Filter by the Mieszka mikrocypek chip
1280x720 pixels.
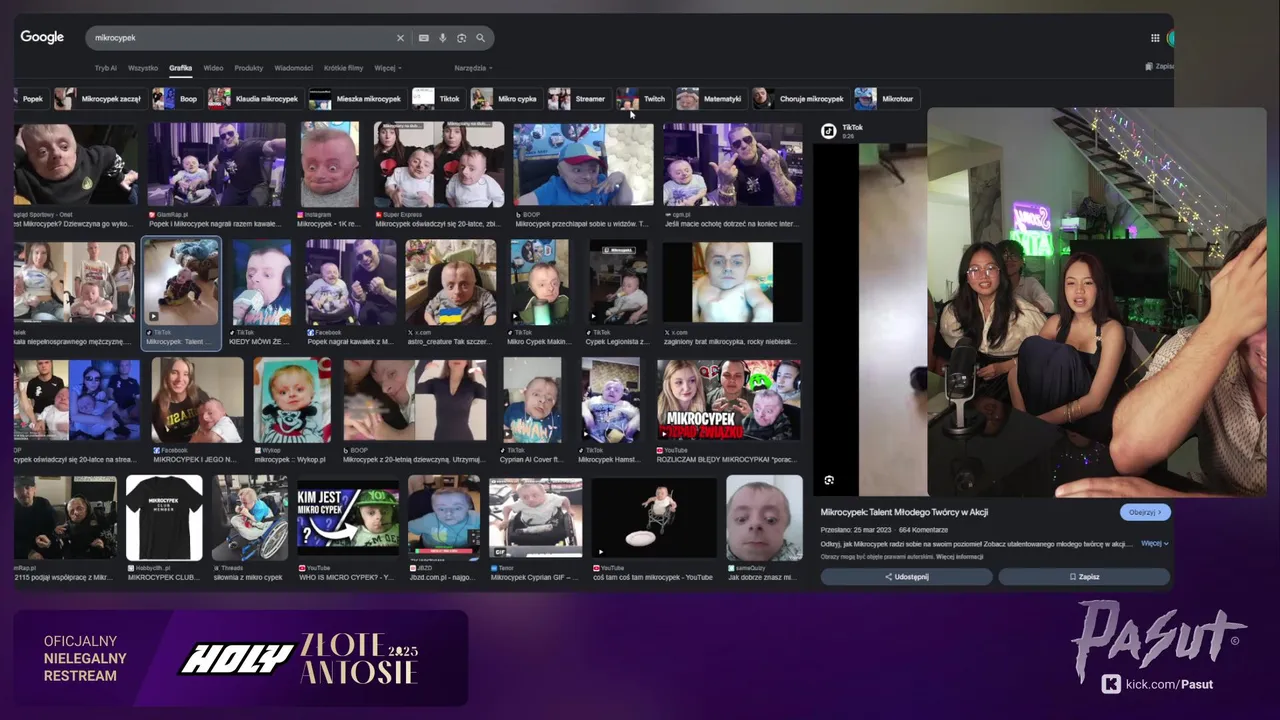tap(356, 99)
